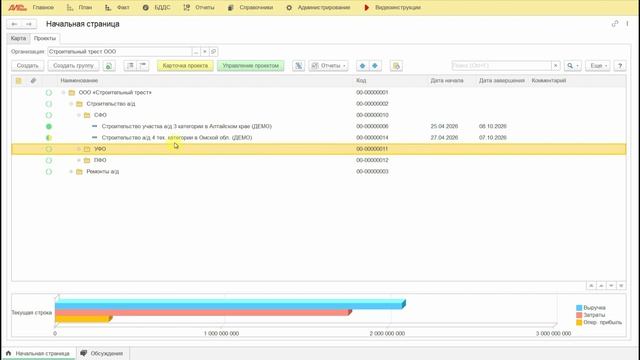Collapse the Строительство а/д node
This screenshot has width=640, height=360.
tap(71, 104)
